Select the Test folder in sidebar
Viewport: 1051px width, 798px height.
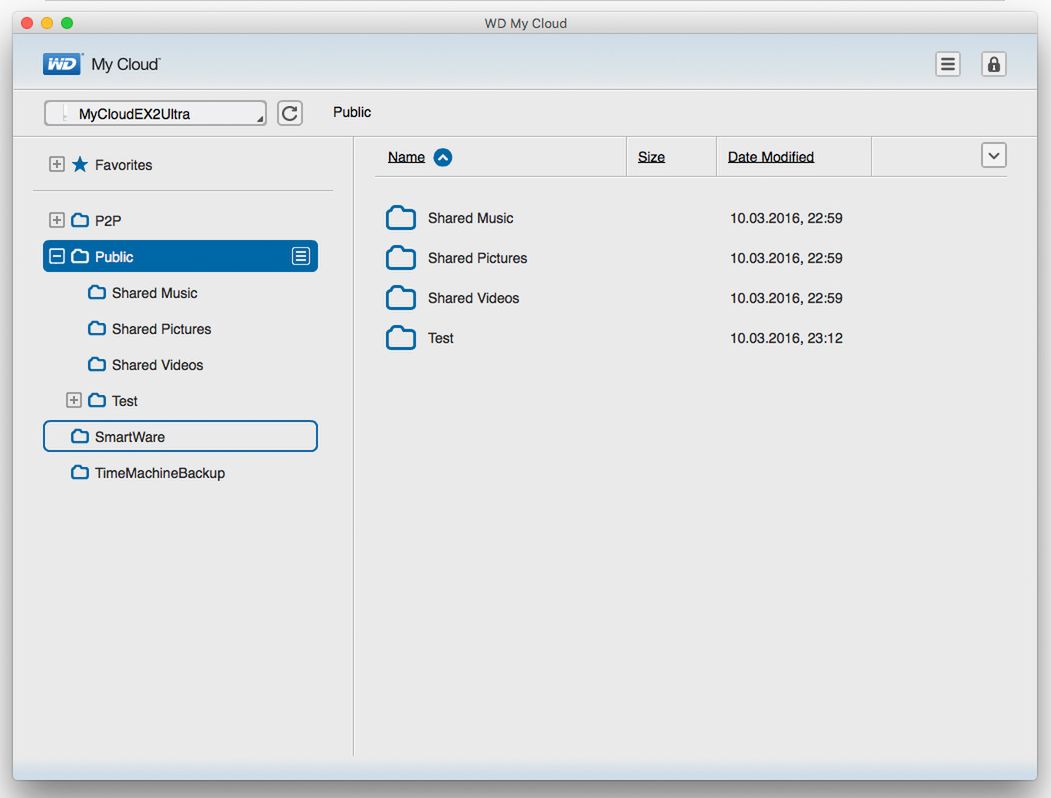tap(124, 401)
